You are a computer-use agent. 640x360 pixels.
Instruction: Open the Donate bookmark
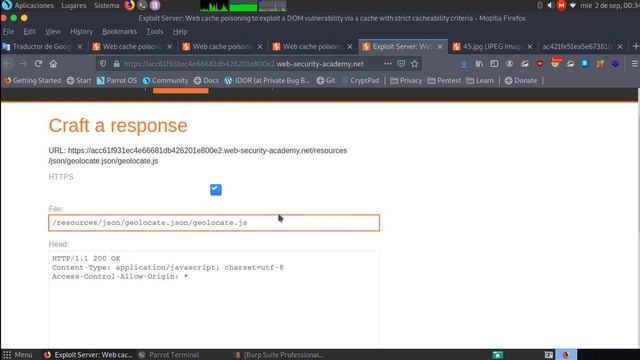521,81
